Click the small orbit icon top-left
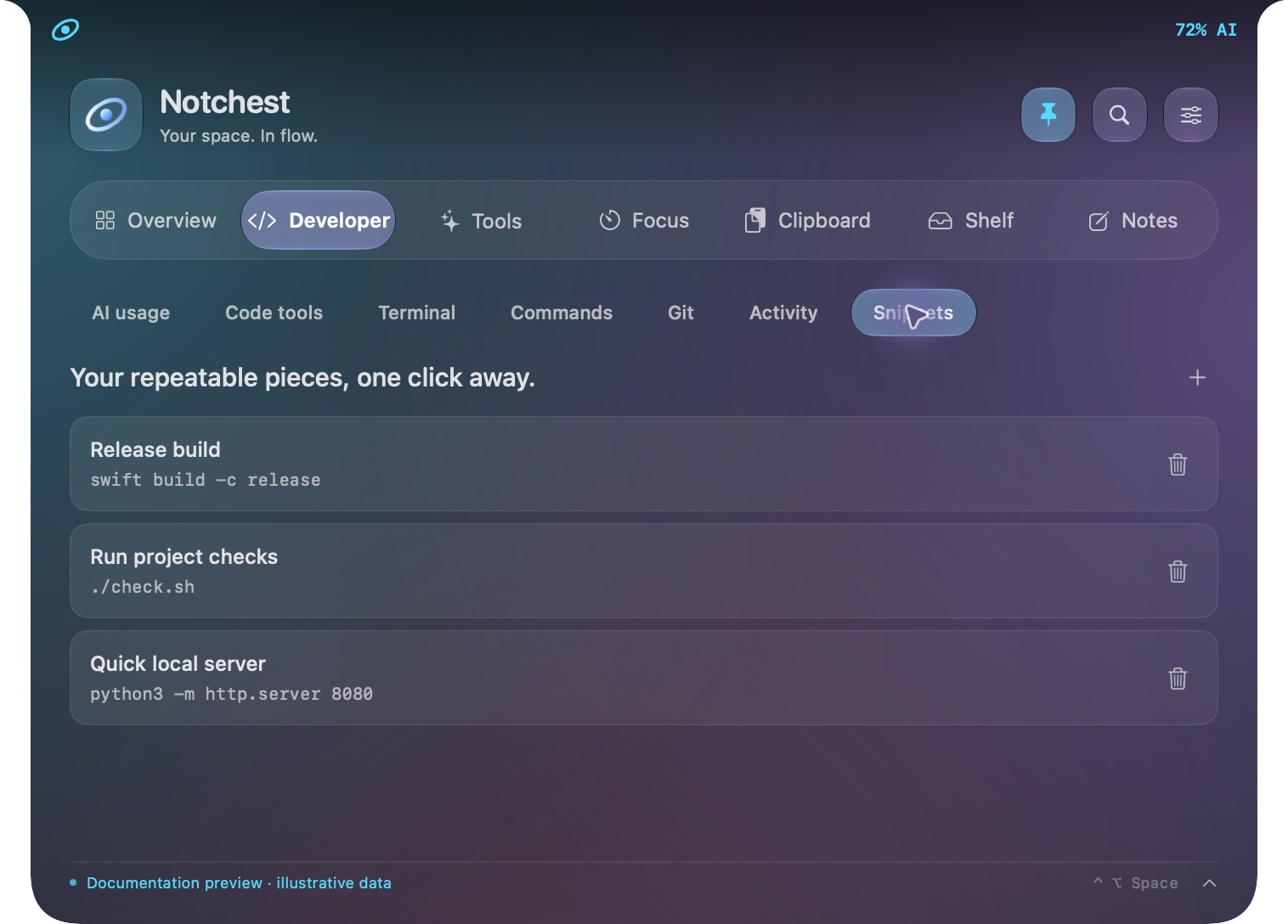The image size is (1288, 924). click(65, 30)
